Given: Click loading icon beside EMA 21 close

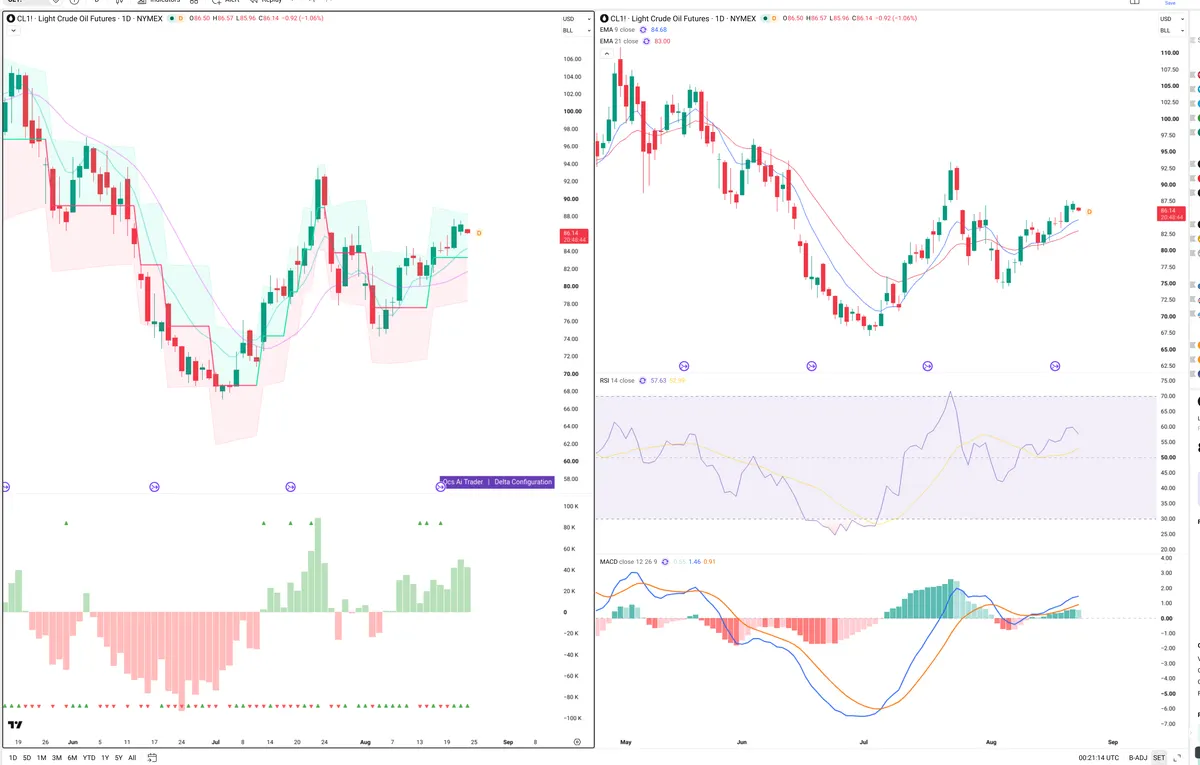Looking at the screenshot, I should (x=646, y=41).
